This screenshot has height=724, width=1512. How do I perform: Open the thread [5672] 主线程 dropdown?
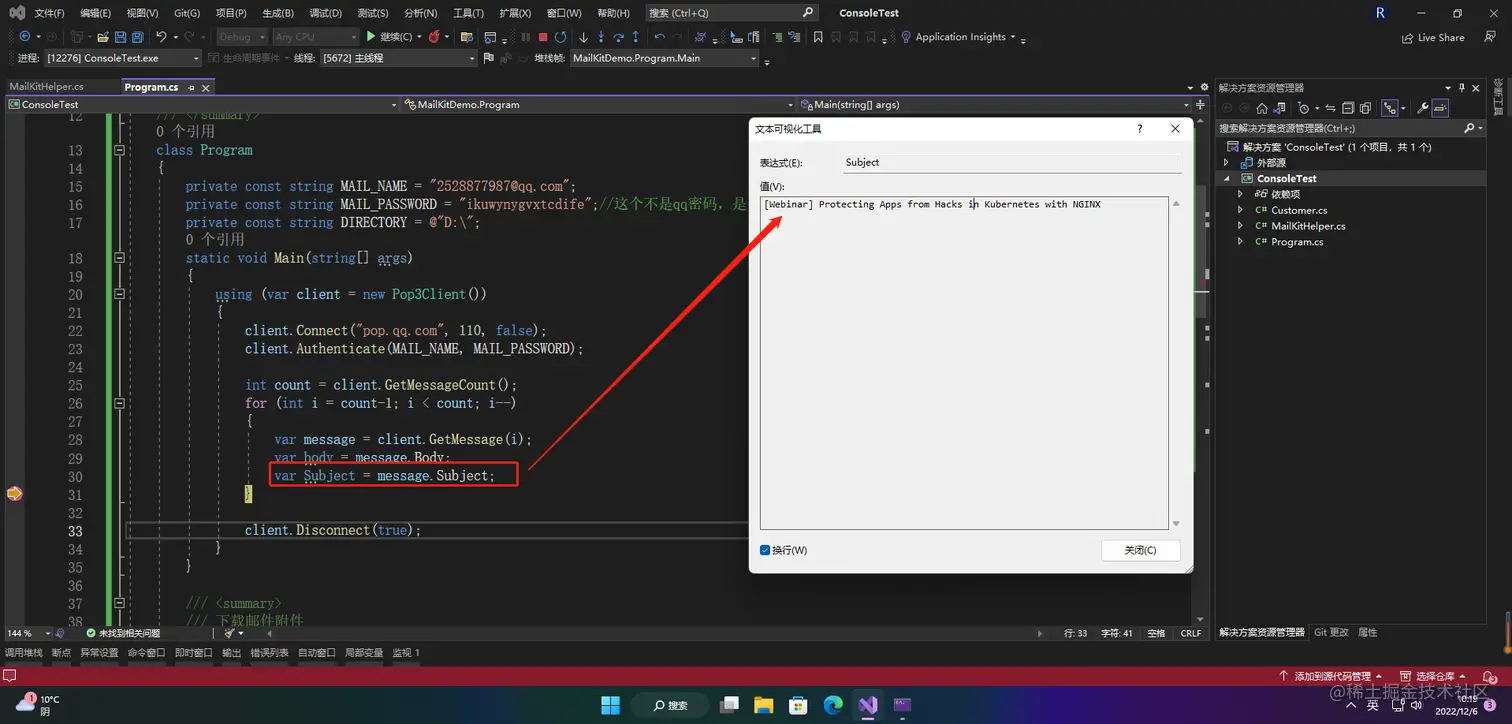click(x=399, y=58)
